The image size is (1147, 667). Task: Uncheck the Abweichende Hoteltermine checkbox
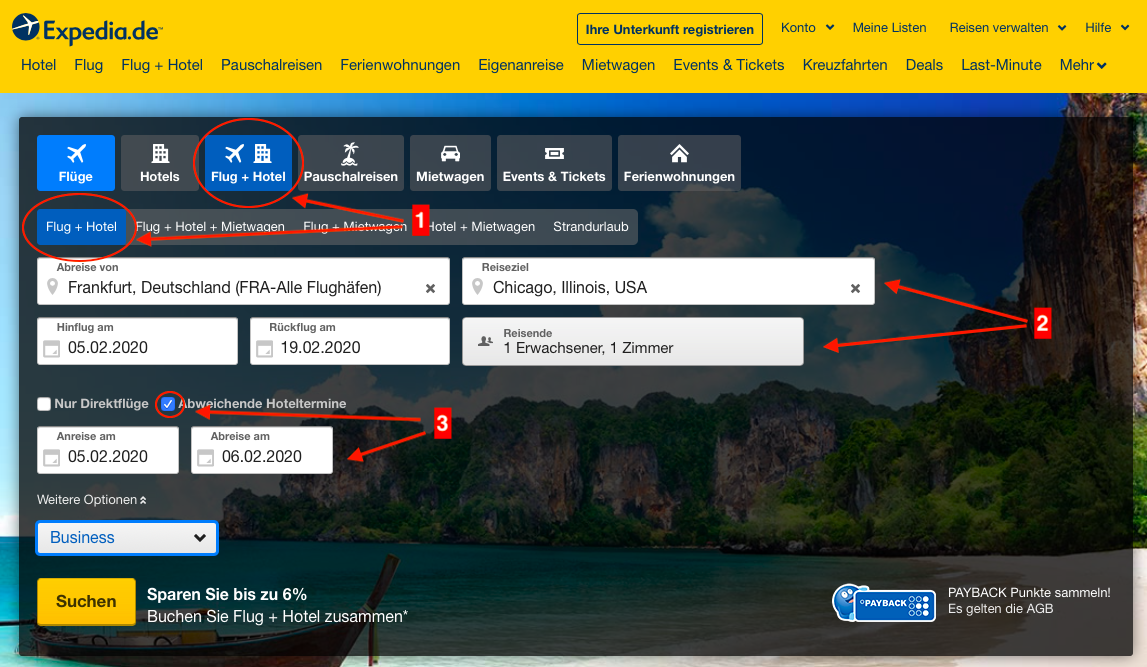click(168, 404)
